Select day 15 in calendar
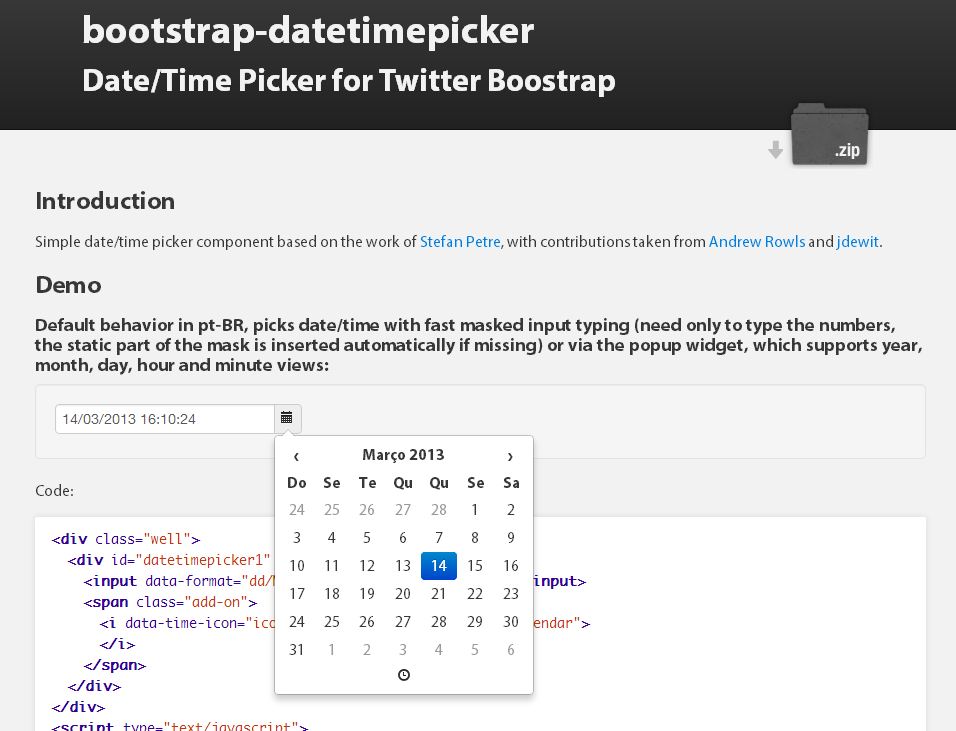956x731 pixels. coord(475,566)
